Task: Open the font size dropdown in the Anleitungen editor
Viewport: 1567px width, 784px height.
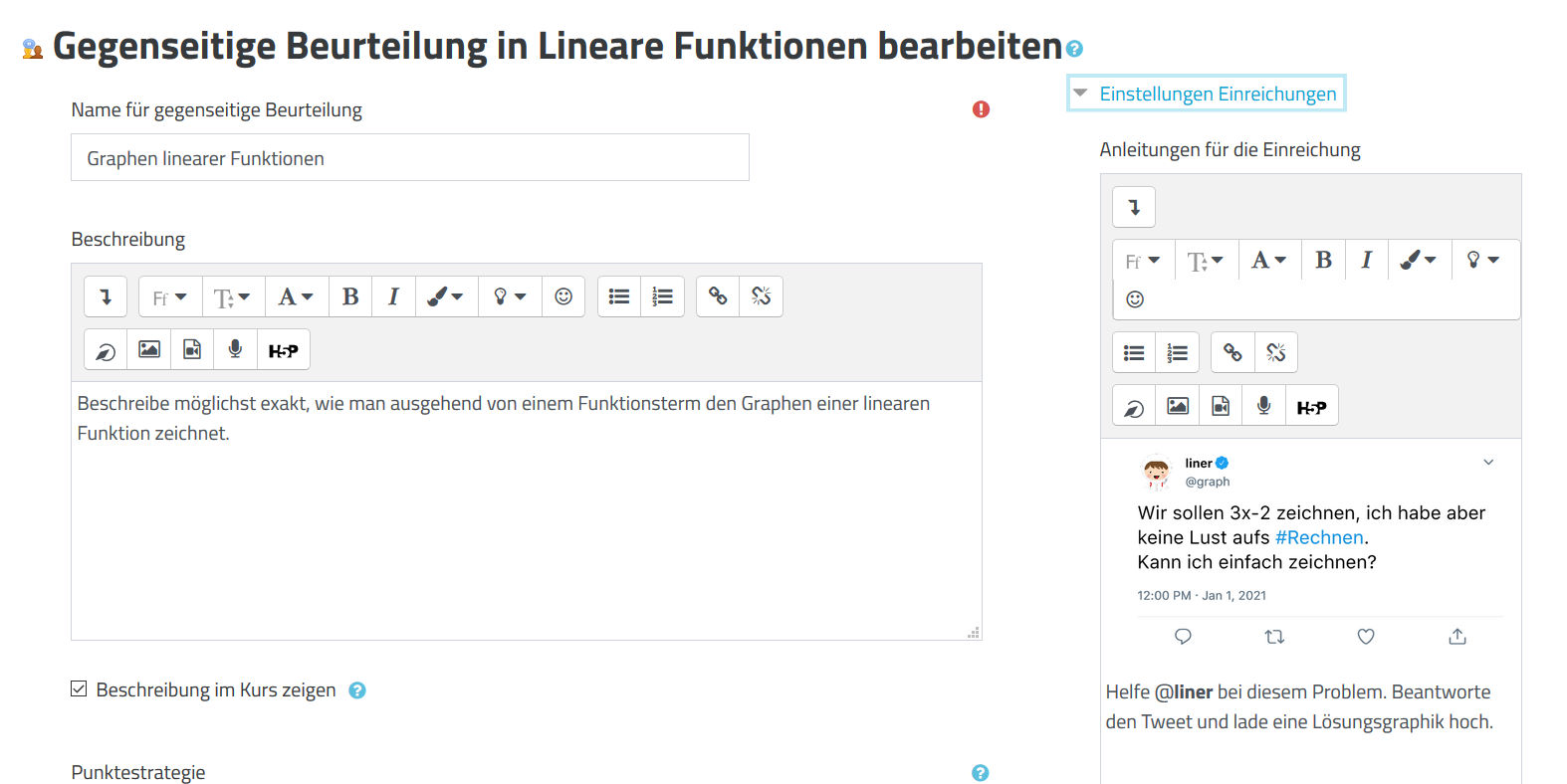Action: [x=1206, y=261]
